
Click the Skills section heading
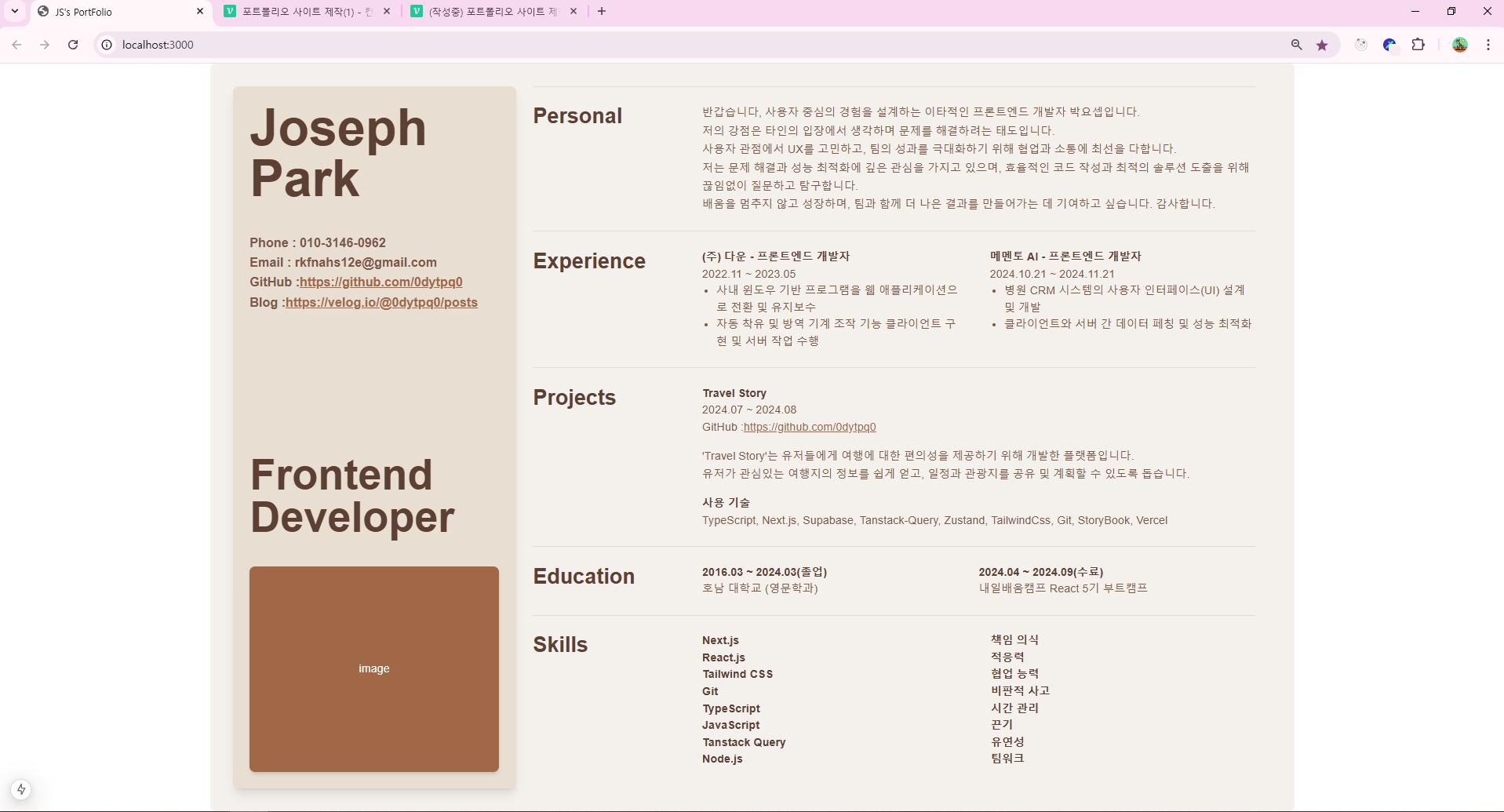point(560,645)
